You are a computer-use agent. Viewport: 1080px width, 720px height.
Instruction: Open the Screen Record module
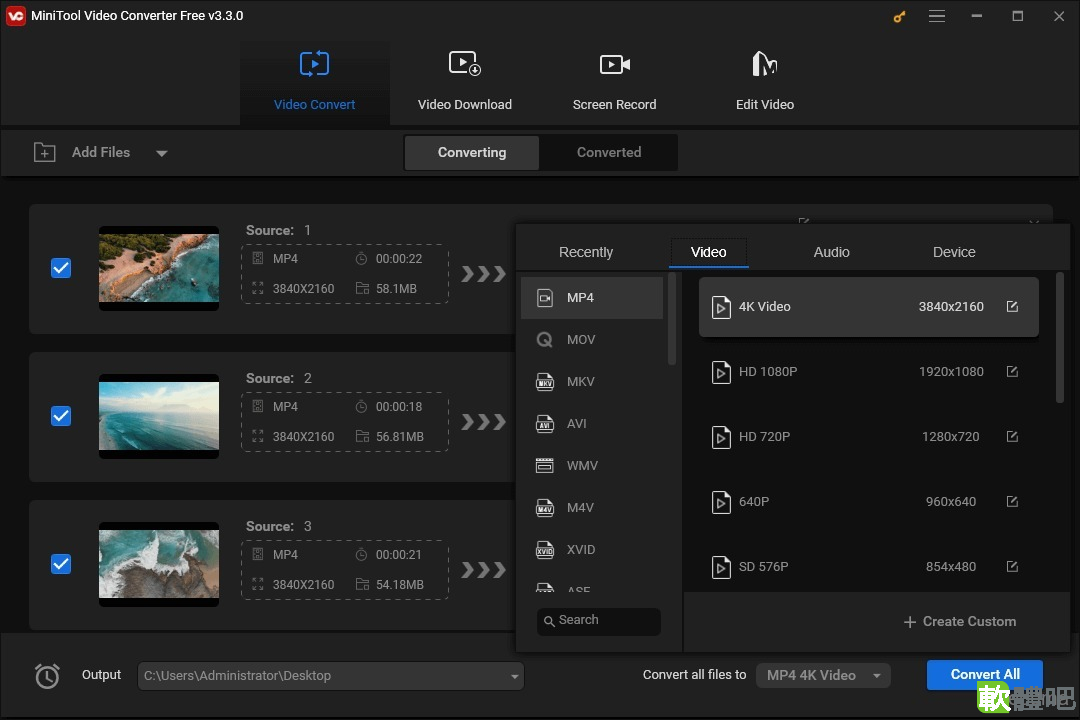click(614, 81)
